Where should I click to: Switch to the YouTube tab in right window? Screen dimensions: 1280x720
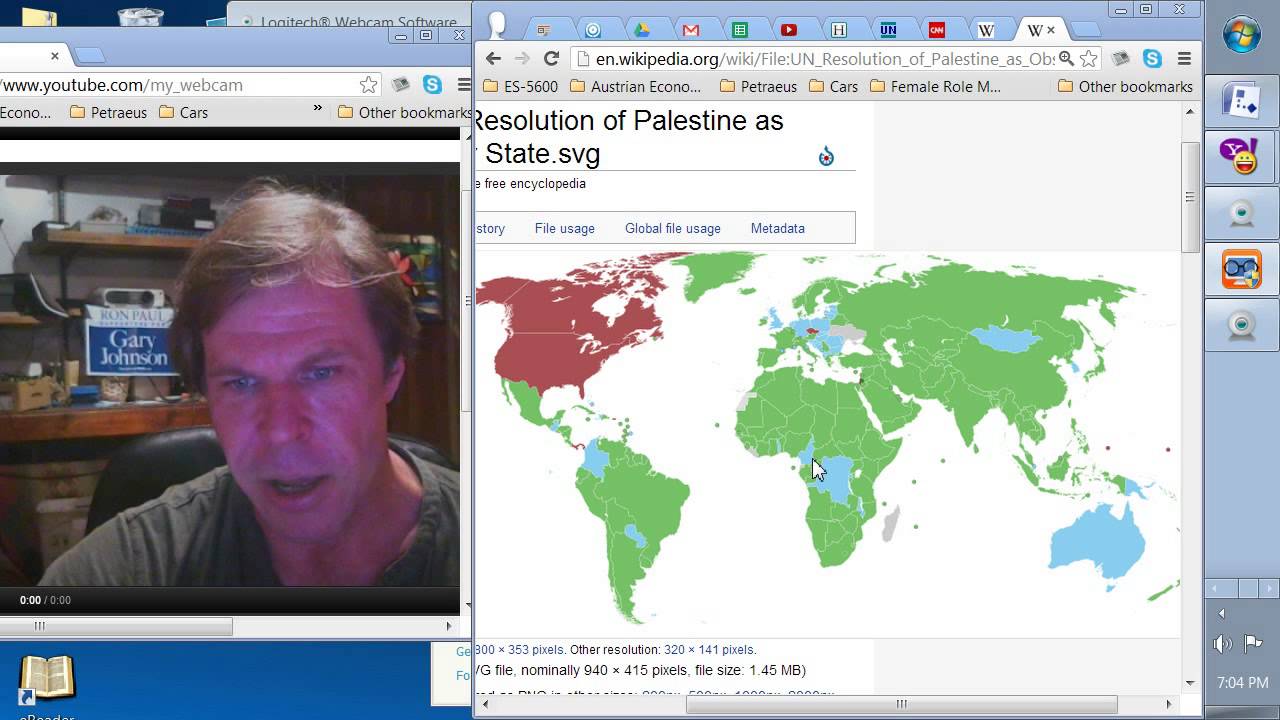[789, 30]
